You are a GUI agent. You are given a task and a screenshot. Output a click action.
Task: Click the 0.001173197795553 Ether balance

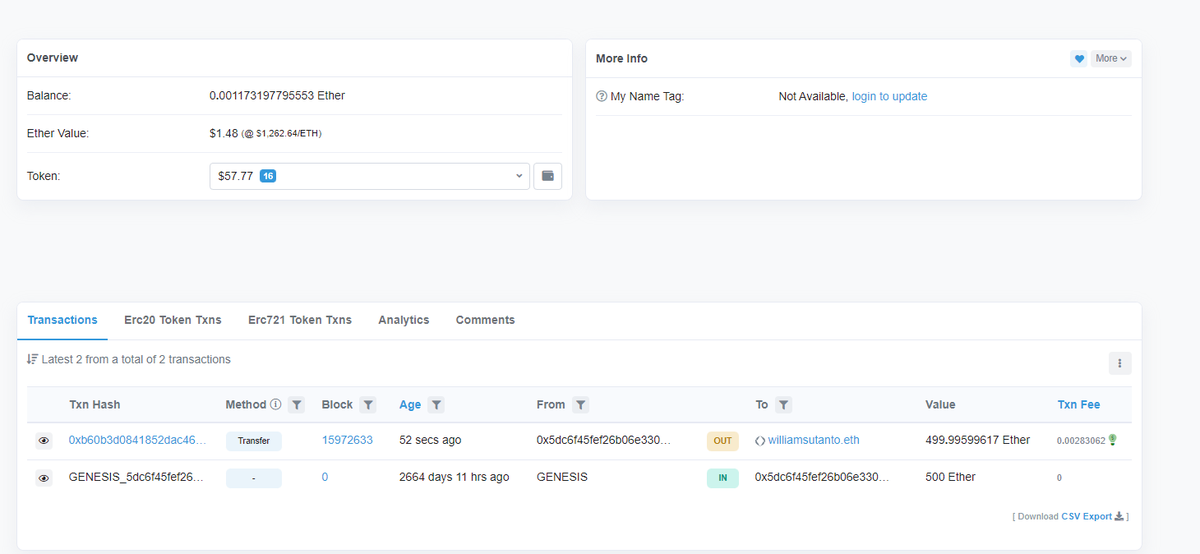[277, 96]
